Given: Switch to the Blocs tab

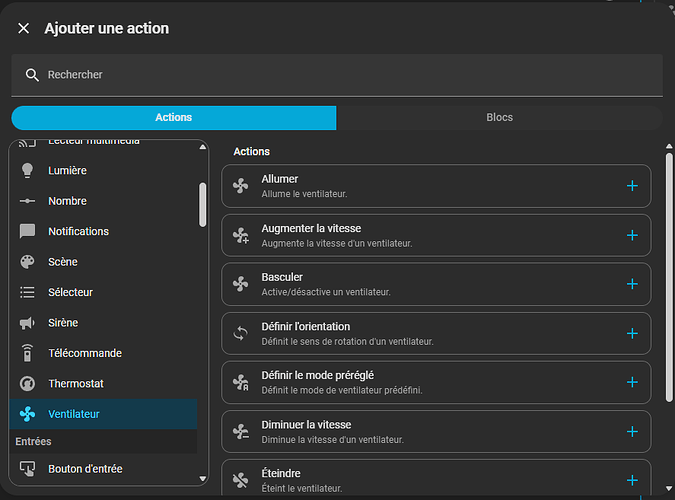Looking at the screenshot, I should (x=499, y=118).
